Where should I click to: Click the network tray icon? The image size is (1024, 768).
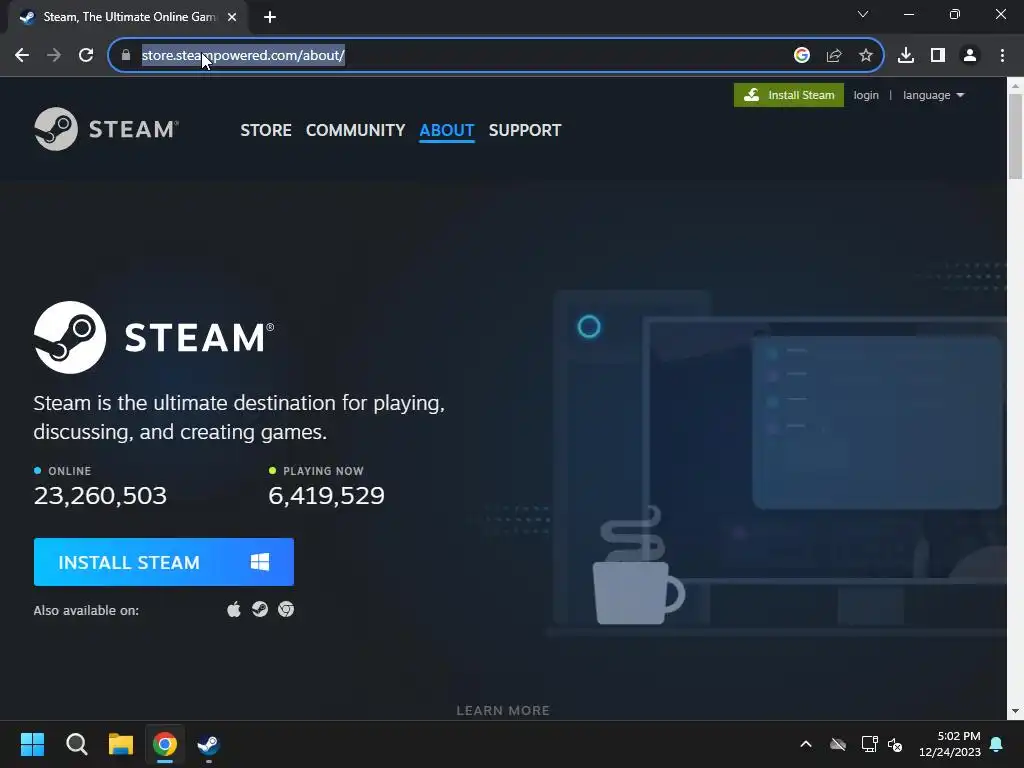pyautogui.click(x=869, y=744)
